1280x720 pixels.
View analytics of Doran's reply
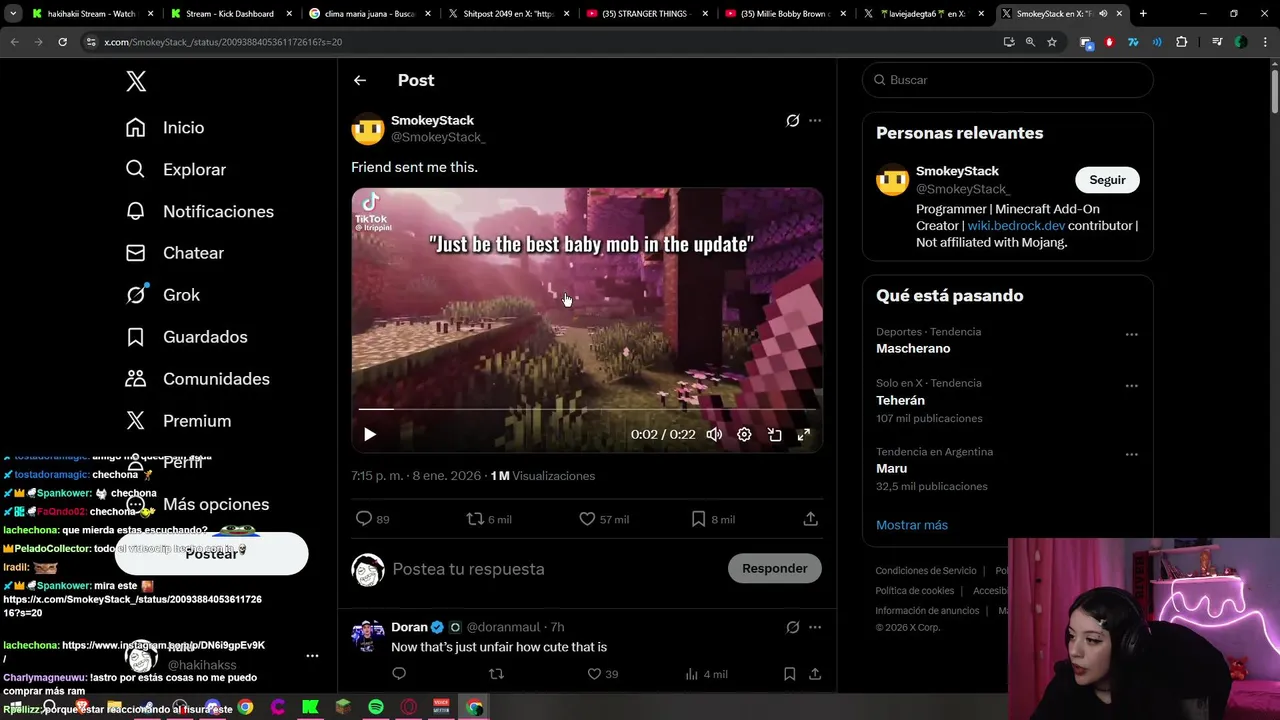tap(706, 674)
